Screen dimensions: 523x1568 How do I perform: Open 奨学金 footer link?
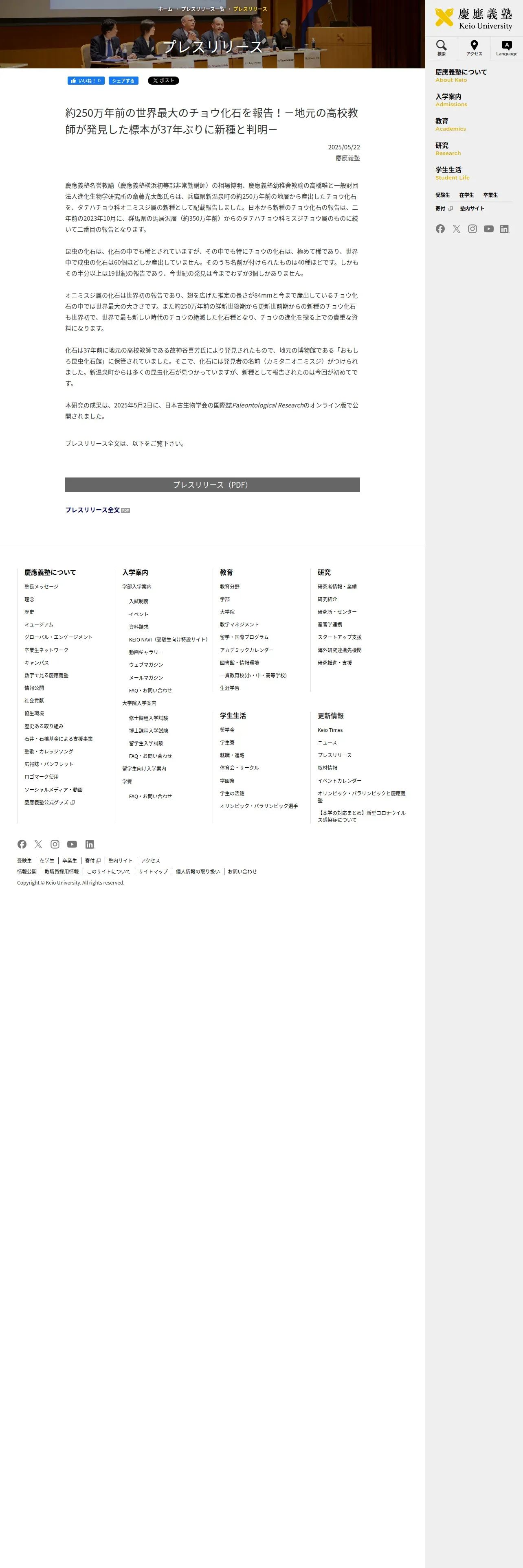click(227, 730)
